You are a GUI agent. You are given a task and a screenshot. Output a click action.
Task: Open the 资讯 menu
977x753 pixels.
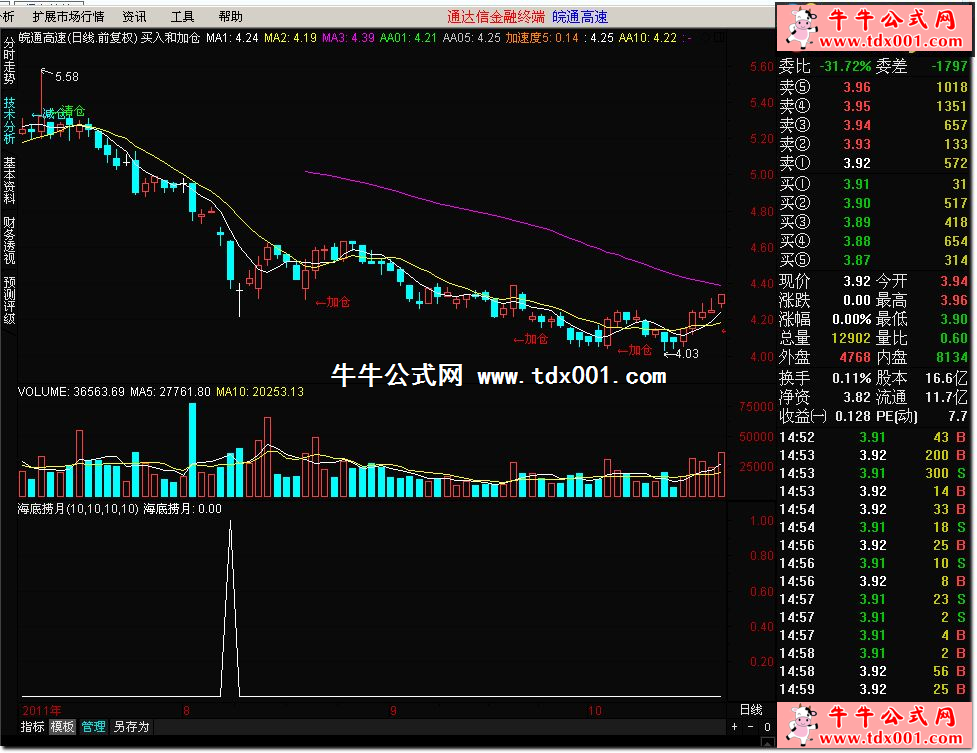coord(134,17)
